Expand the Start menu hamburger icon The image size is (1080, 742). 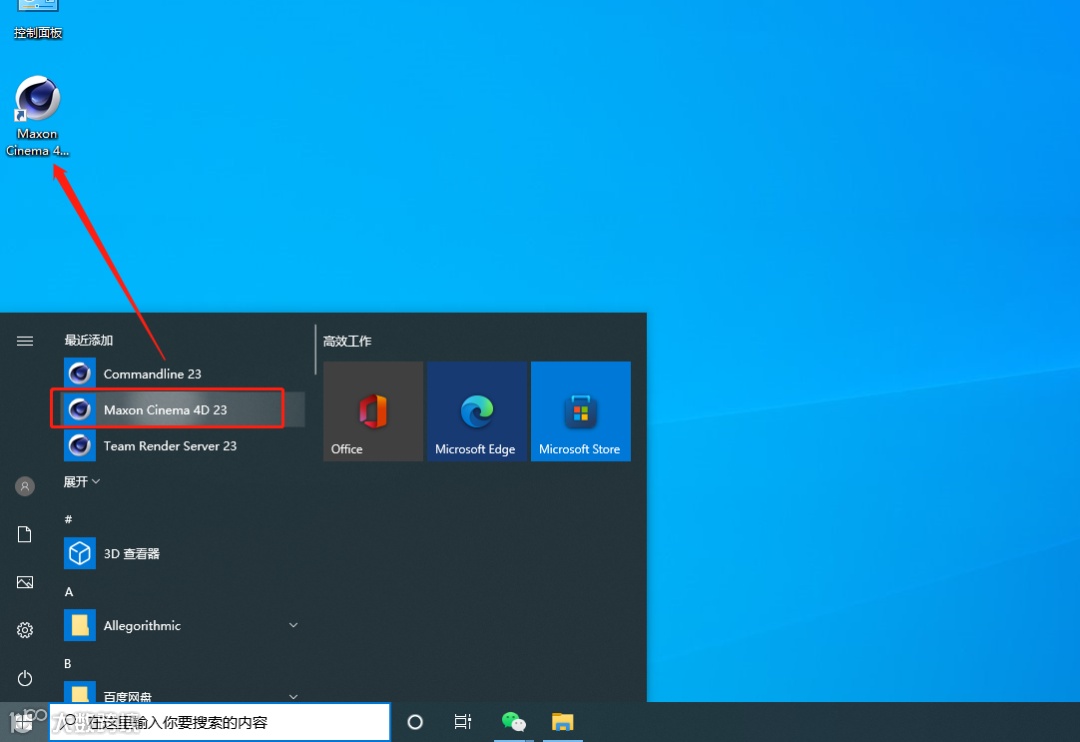[25, 340]
